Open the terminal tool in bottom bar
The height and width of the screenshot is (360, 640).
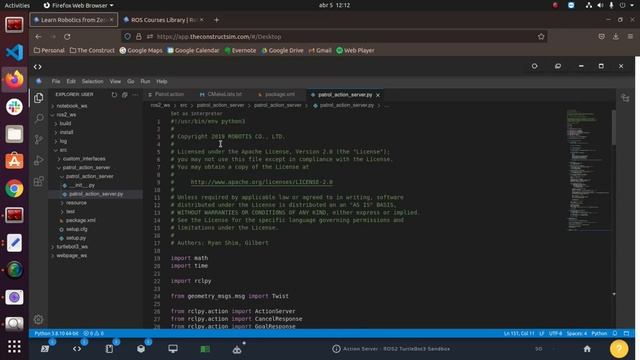pos(45,349)
